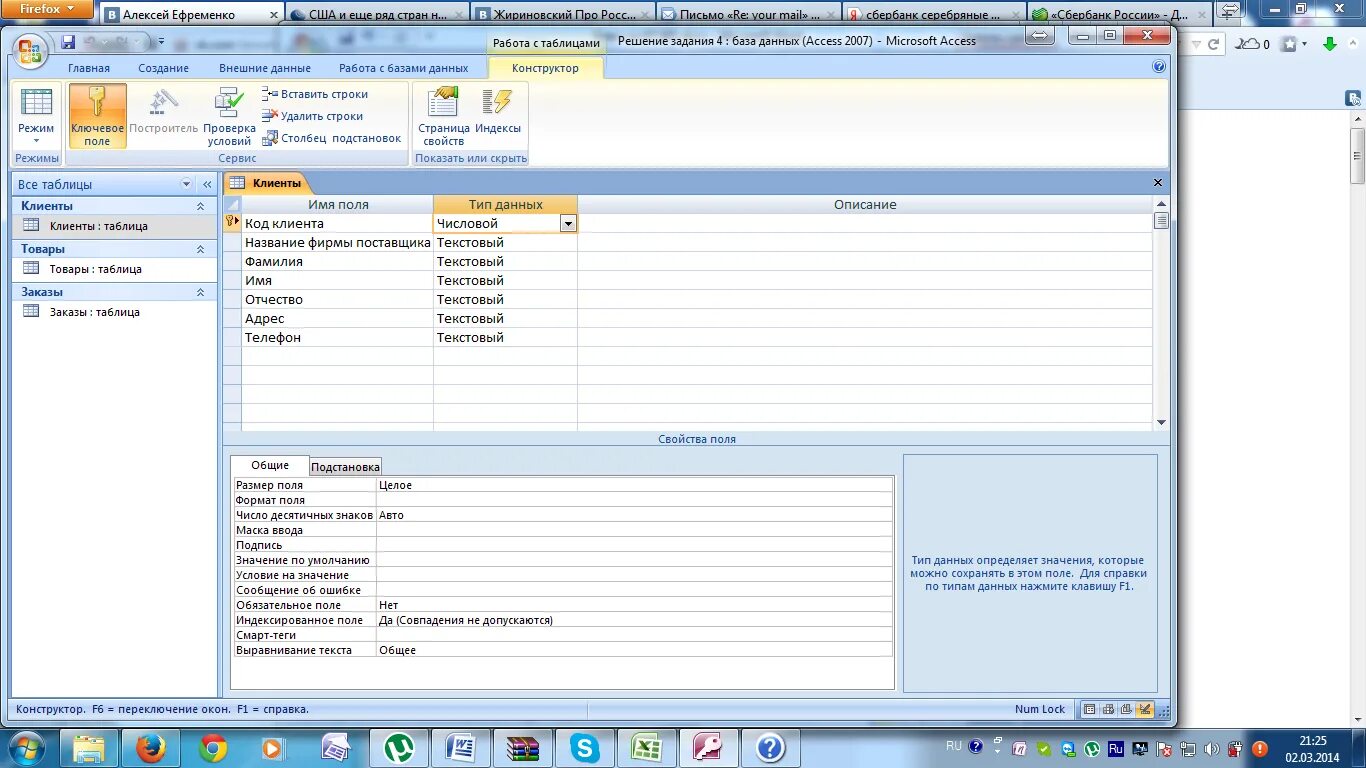Screen dimensions: 1366x768
Task: Open the Все таблицы navigation dropdown
Action: [x=186, y=184]
